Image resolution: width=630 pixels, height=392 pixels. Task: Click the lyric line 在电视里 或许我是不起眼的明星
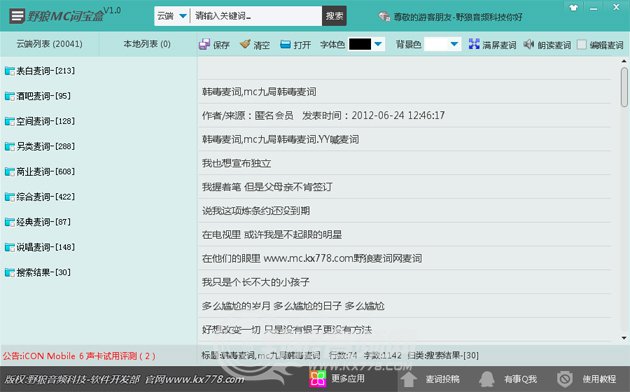(x=272, y=235)
